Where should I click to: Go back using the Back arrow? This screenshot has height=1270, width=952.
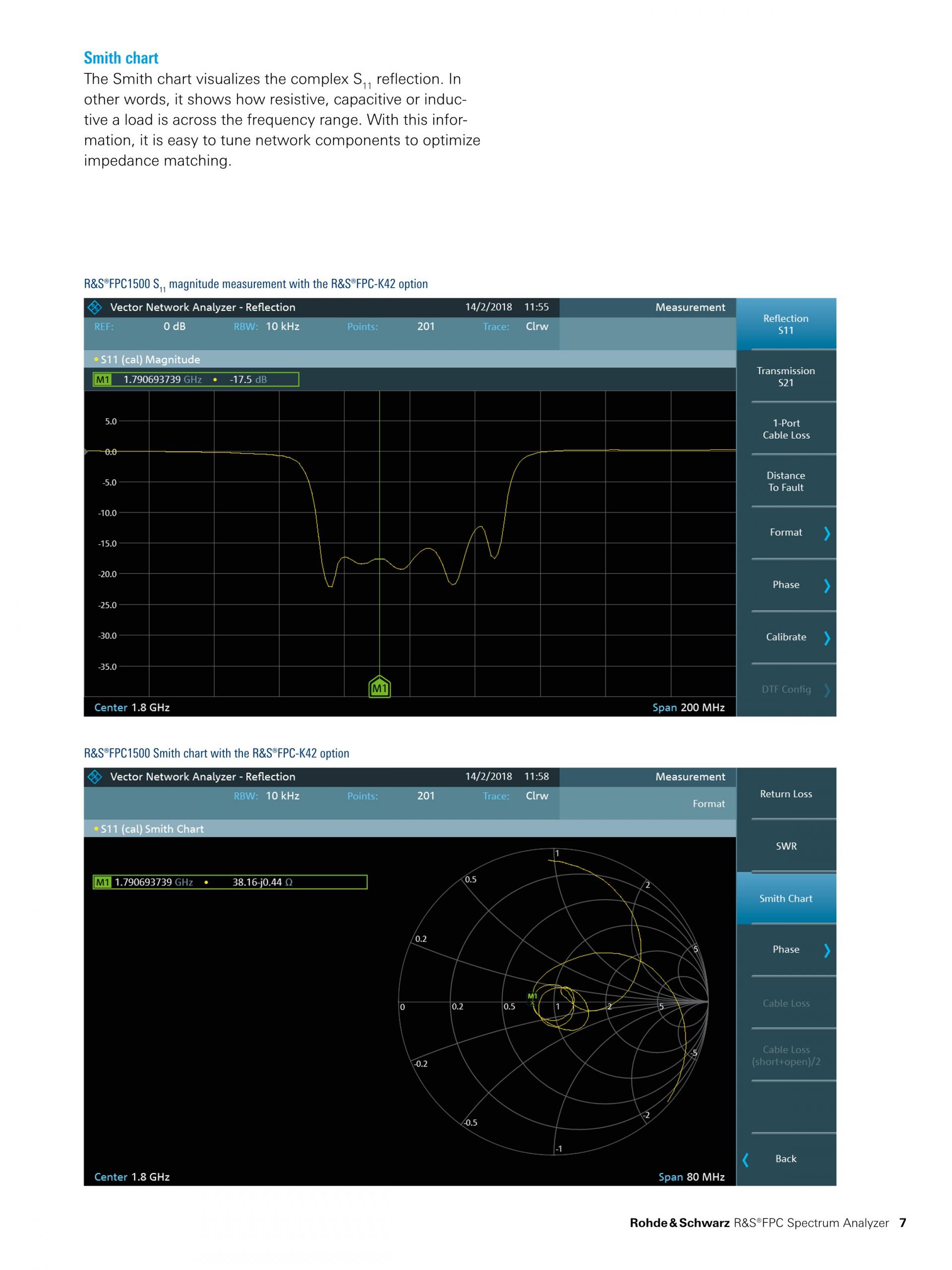(x=745, y=1160)
